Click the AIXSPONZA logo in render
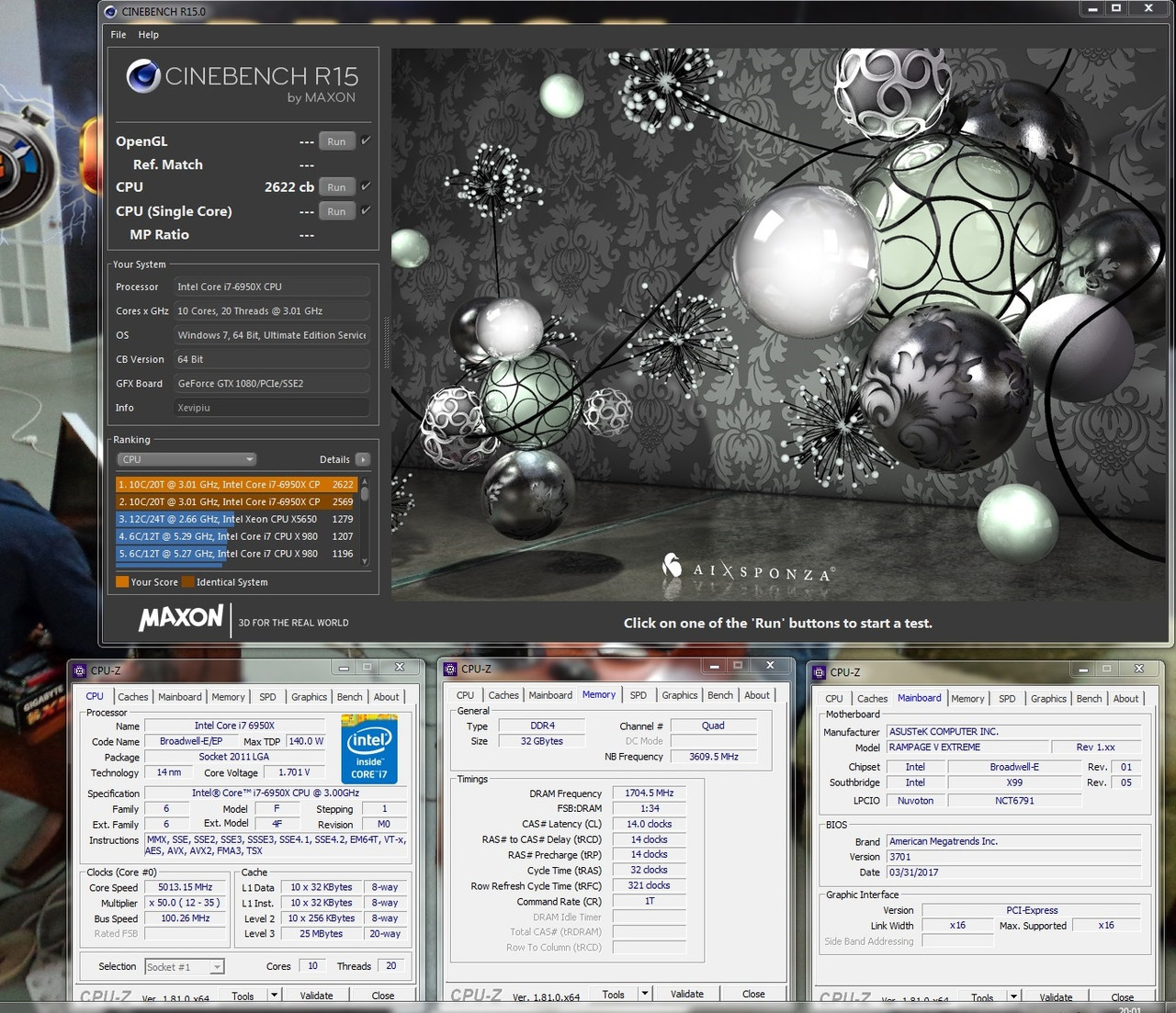This screenshot has width=1176, height=1013. (x=748, y=569)
